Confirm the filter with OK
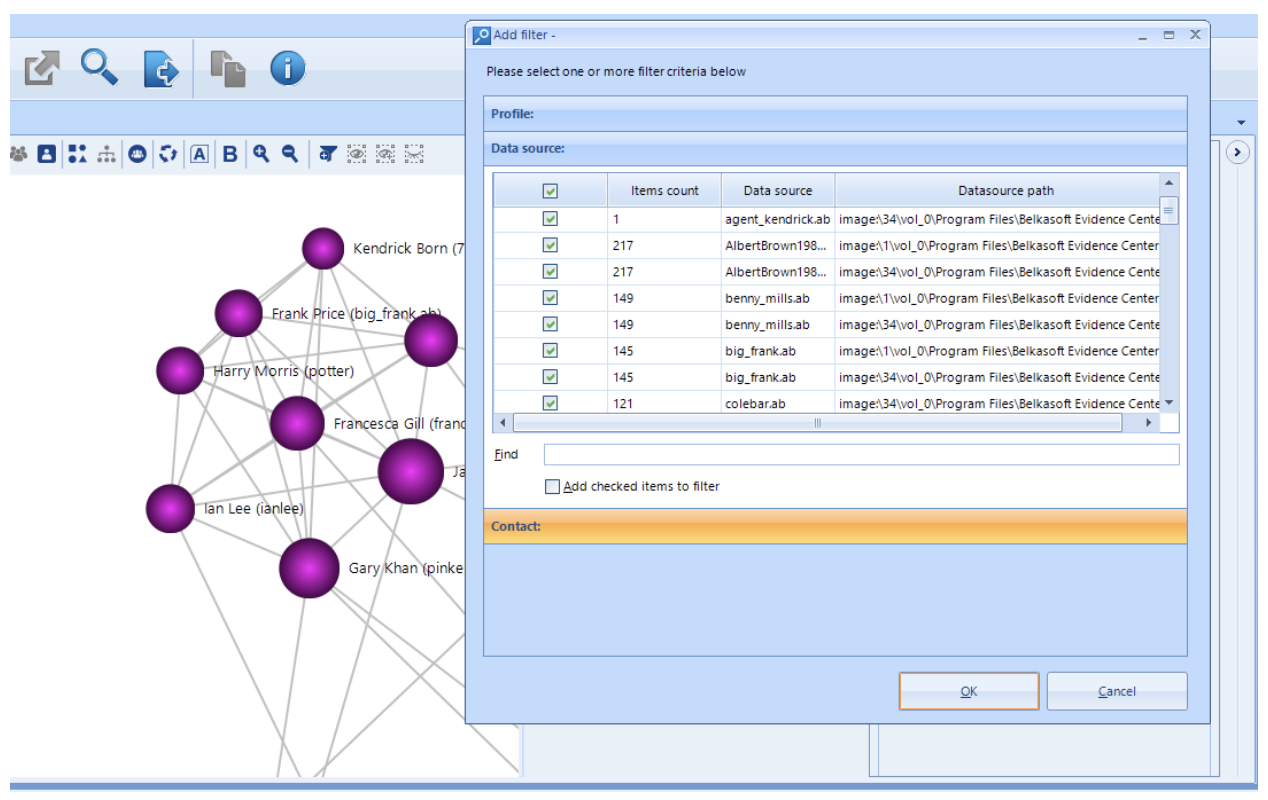Image resolution: width=1268 pixels, height=800 pixels. point(969,691)
